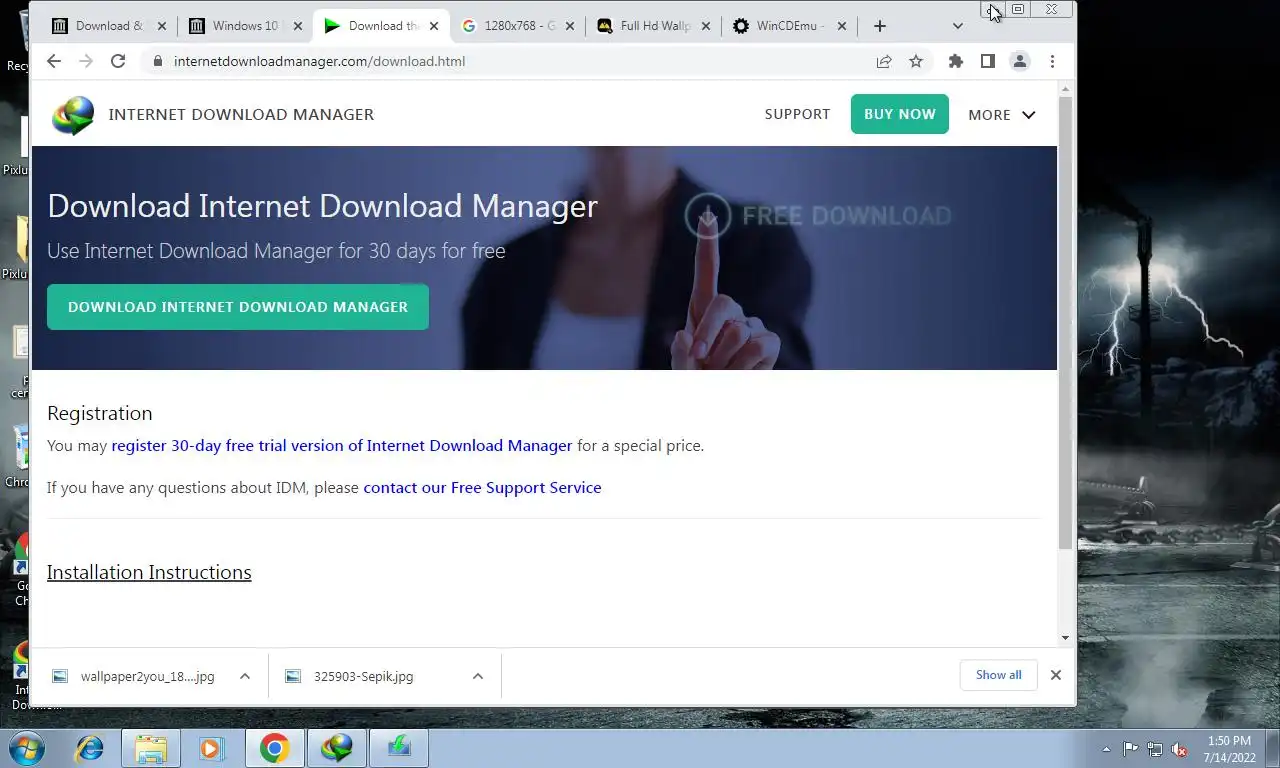Reload the current page
Screen dimensions: 1280x768
pyautogui.click(x=118, y=61)
